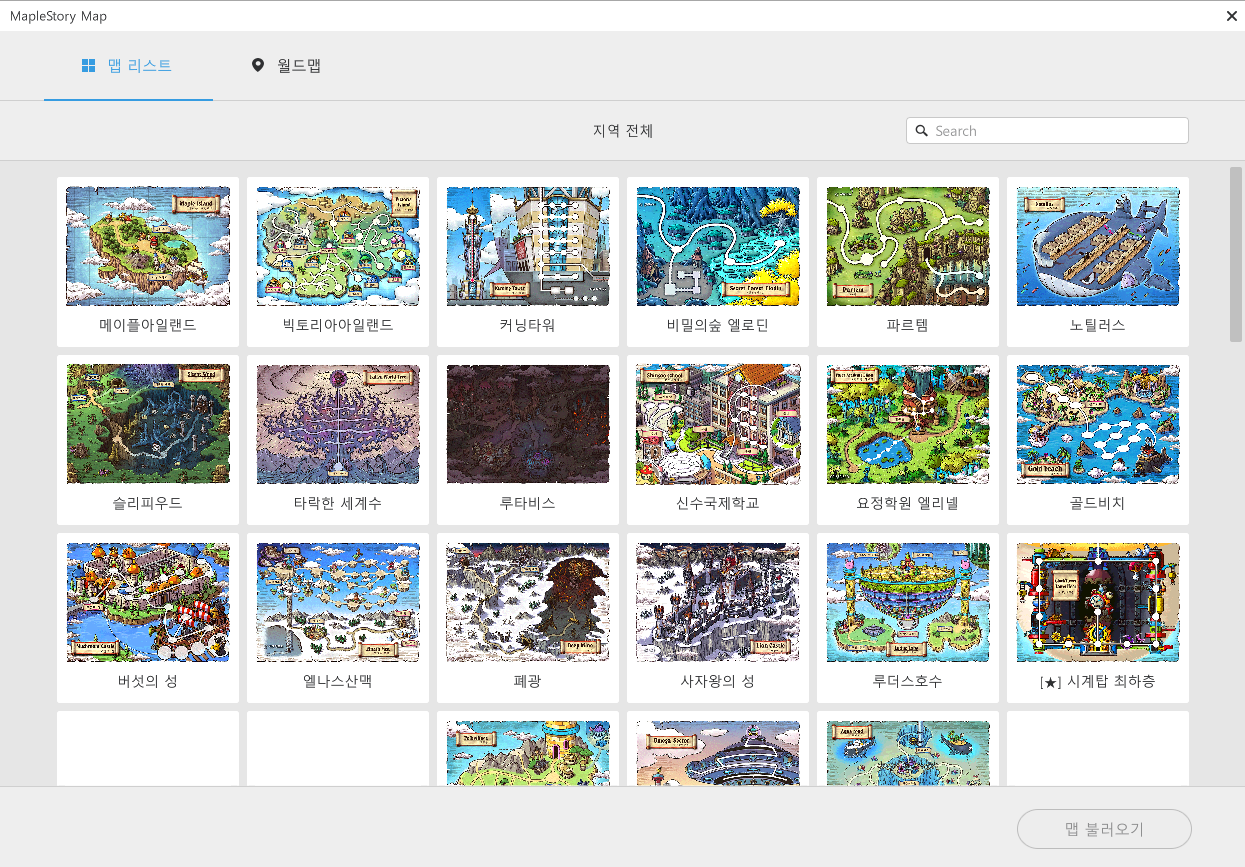Select the 루더스호수 map thumbnail
1245x867 pixels.
click(x=908, y=602)
